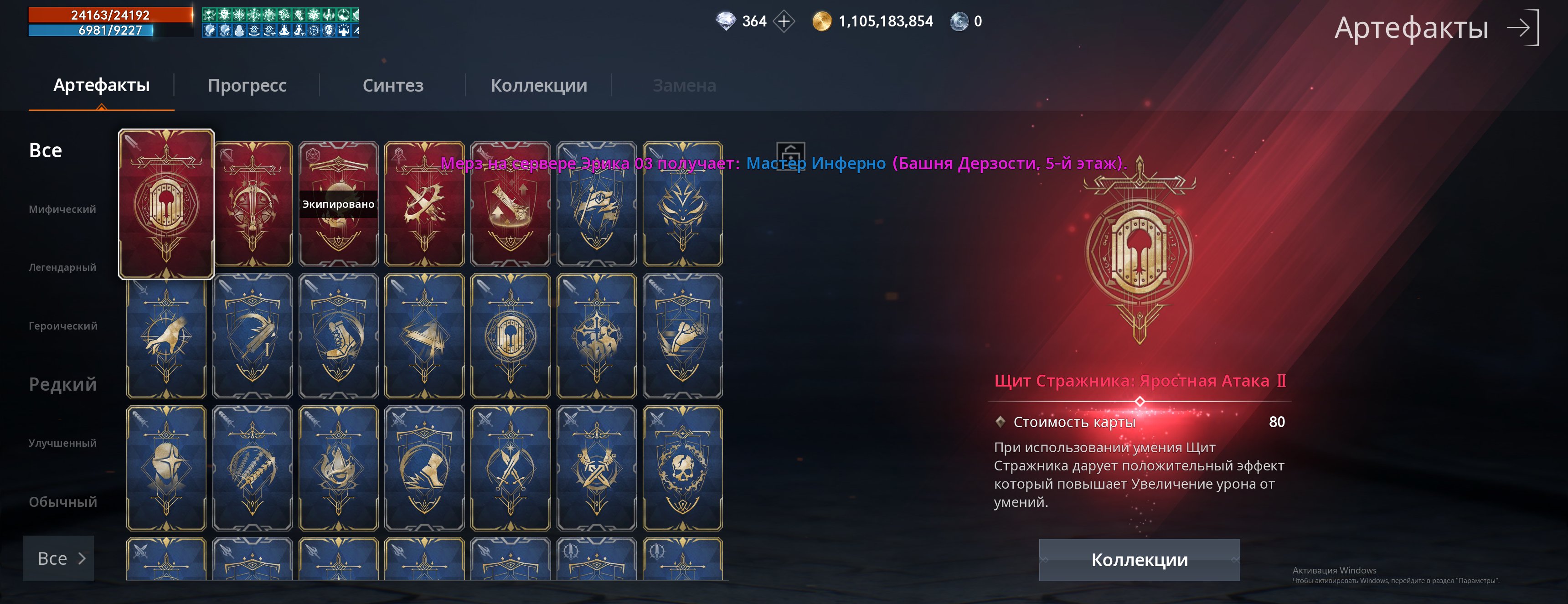Open the Коллекции tab in top navigation
1568x604 pixels.
(x=539, y=85)
